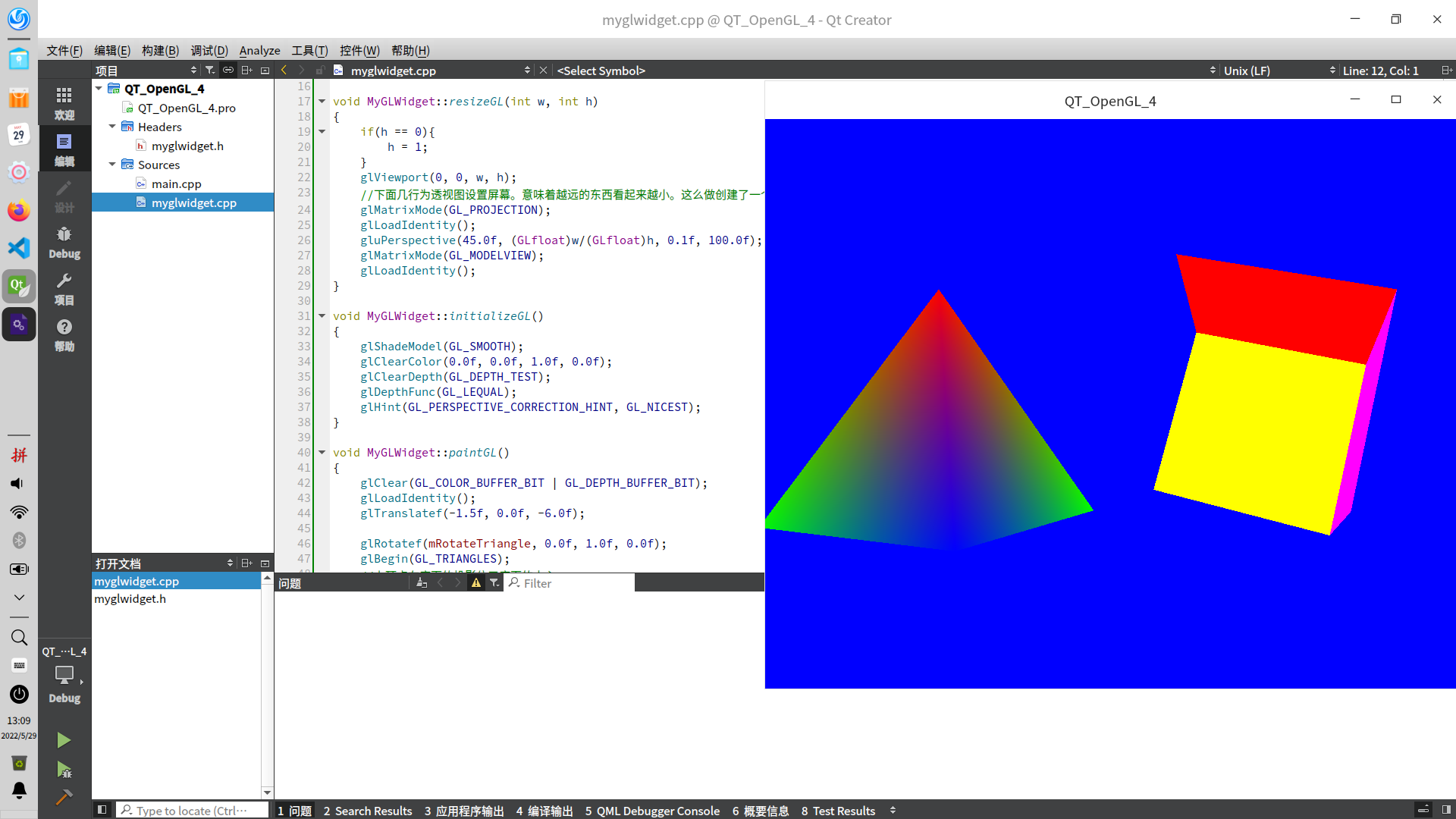Toggle the right sidebar visibility button

[x=1446, y=810]
